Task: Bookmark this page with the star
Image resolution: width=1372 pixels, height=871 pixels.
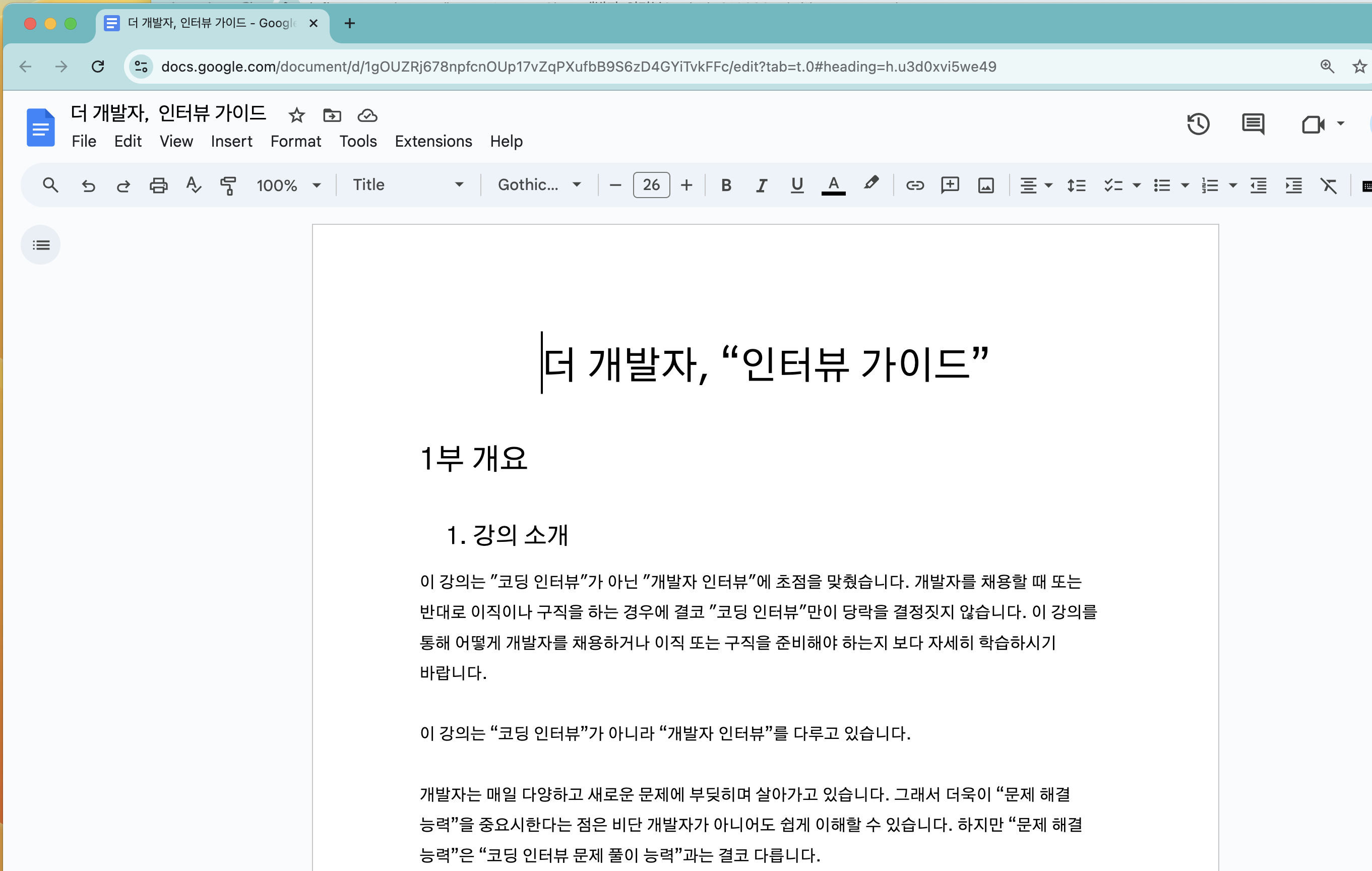Action: 1359,67
